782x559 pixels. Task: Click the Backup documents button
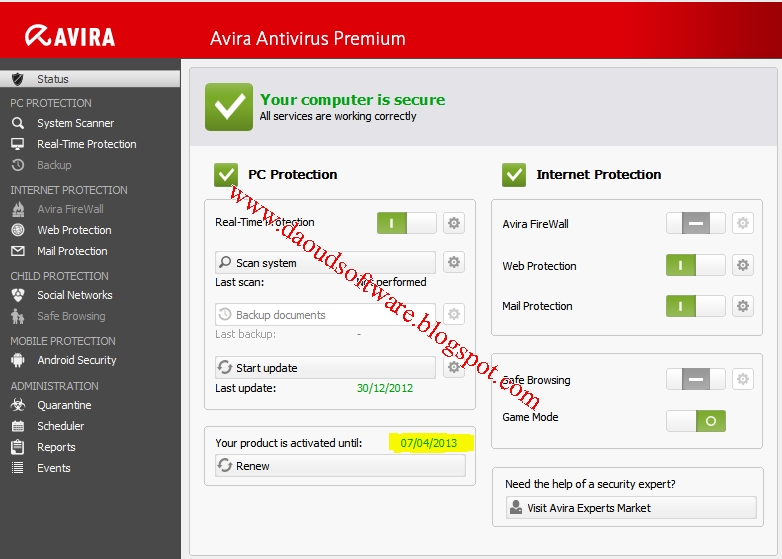pyautogui.click(x=325, y=315)
